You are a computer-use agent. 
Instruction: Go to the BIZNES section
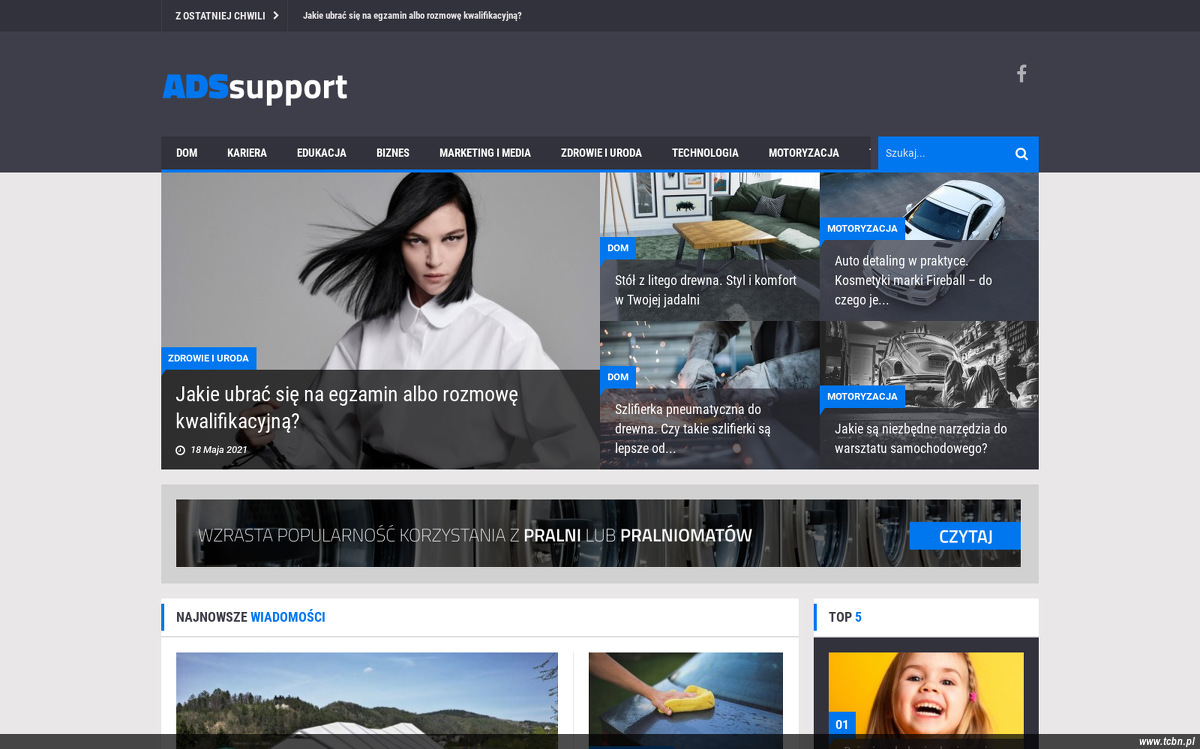[x=393, y=153]
